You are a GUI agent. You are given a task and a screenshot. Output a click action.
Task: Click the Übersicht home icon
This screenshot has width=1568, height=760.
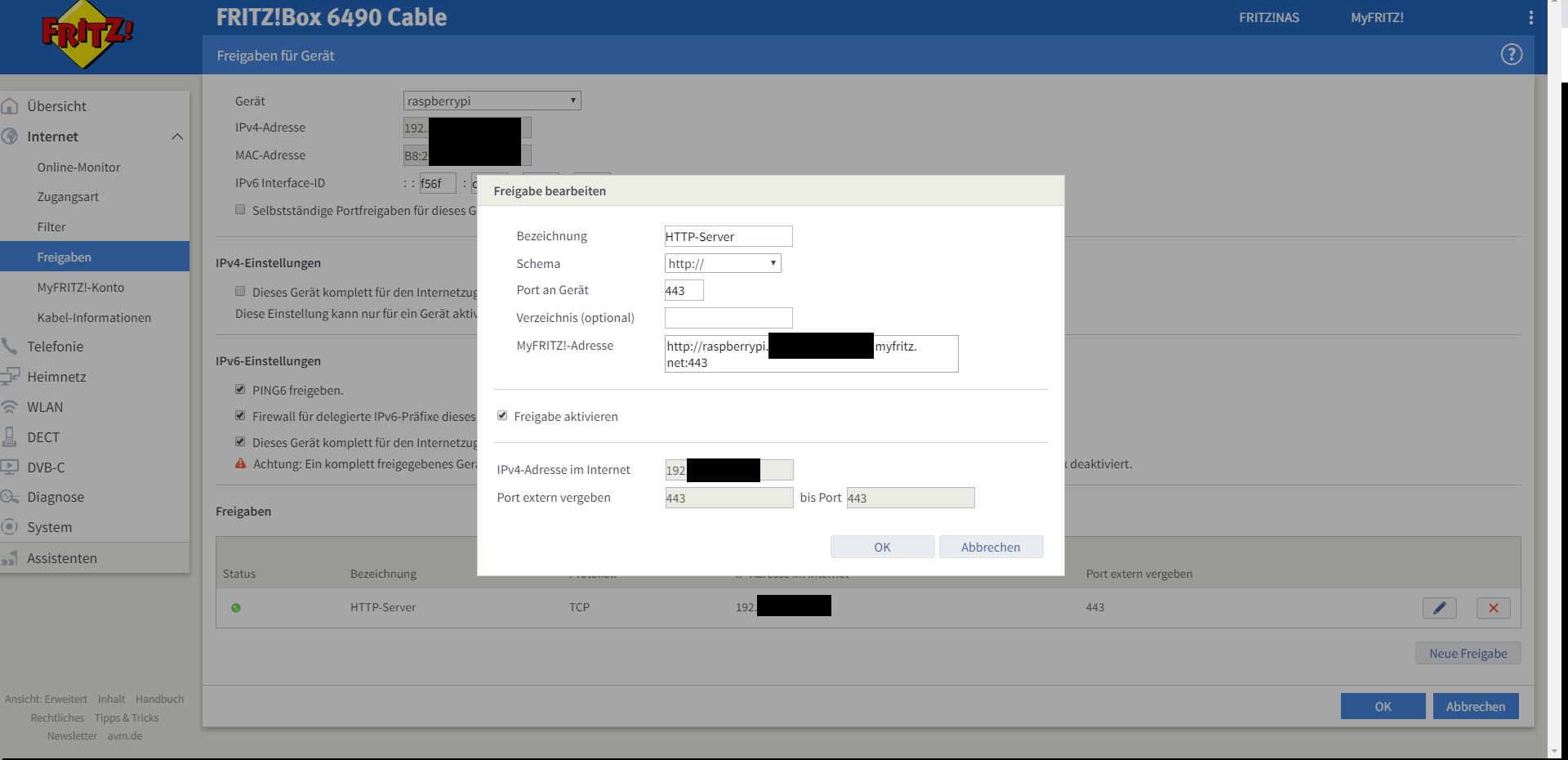tap(10, 106)
